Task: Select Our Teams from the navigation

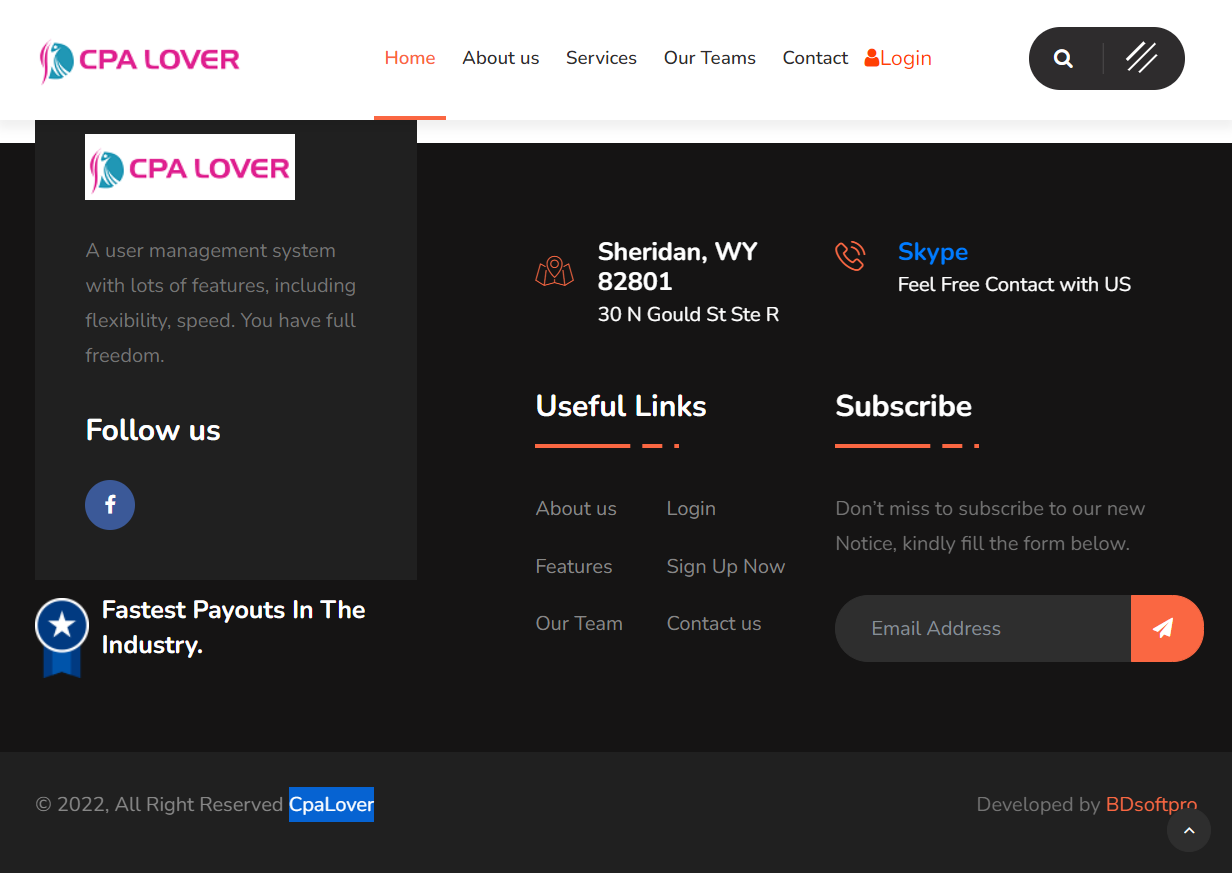Action: 710,58
